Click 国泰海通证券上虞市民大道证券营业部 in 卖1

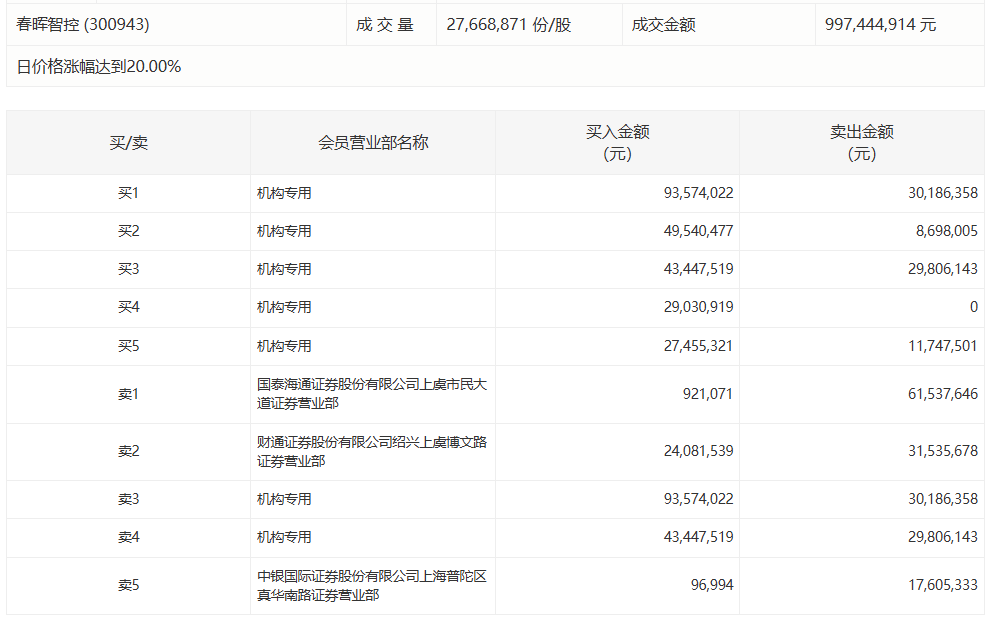(x=371, y=394)
